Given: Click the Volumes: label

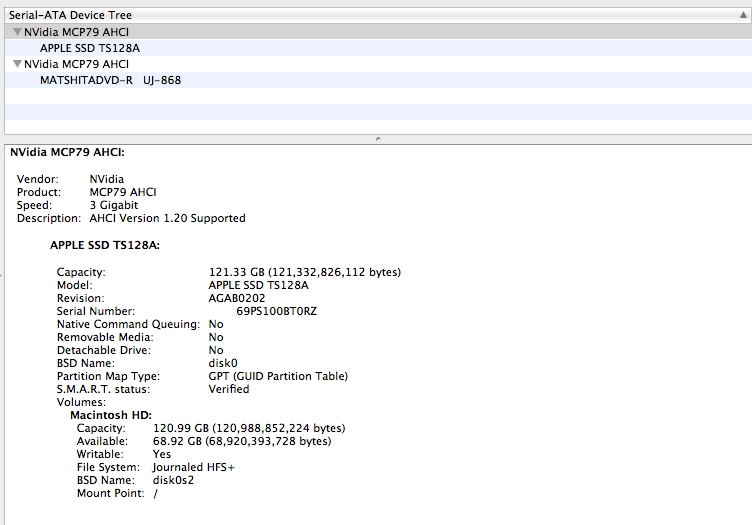Looking at the screenshot, I should coord(81,402).
